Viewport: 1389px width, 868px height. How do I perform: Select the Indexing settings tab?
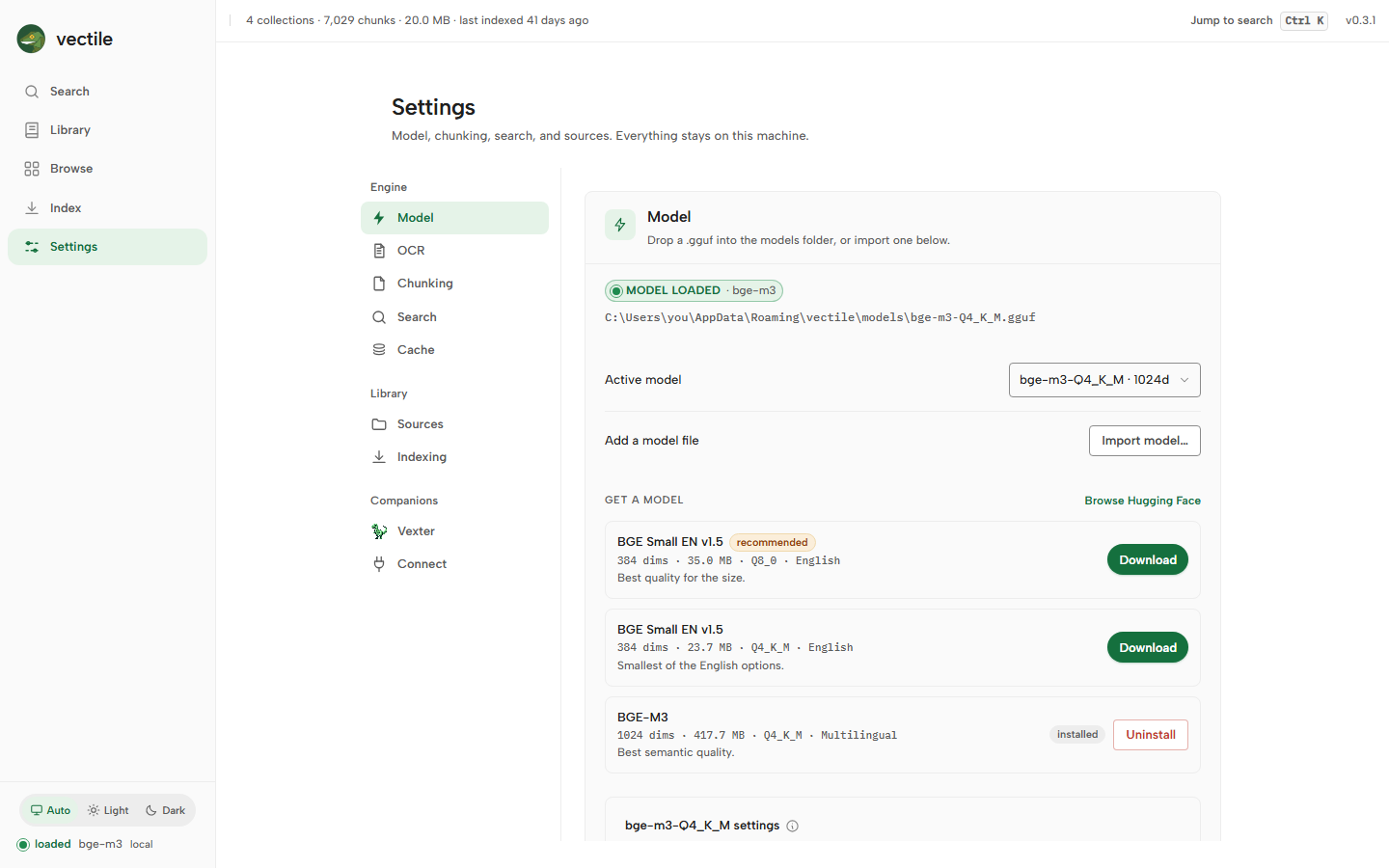[454, 457]
